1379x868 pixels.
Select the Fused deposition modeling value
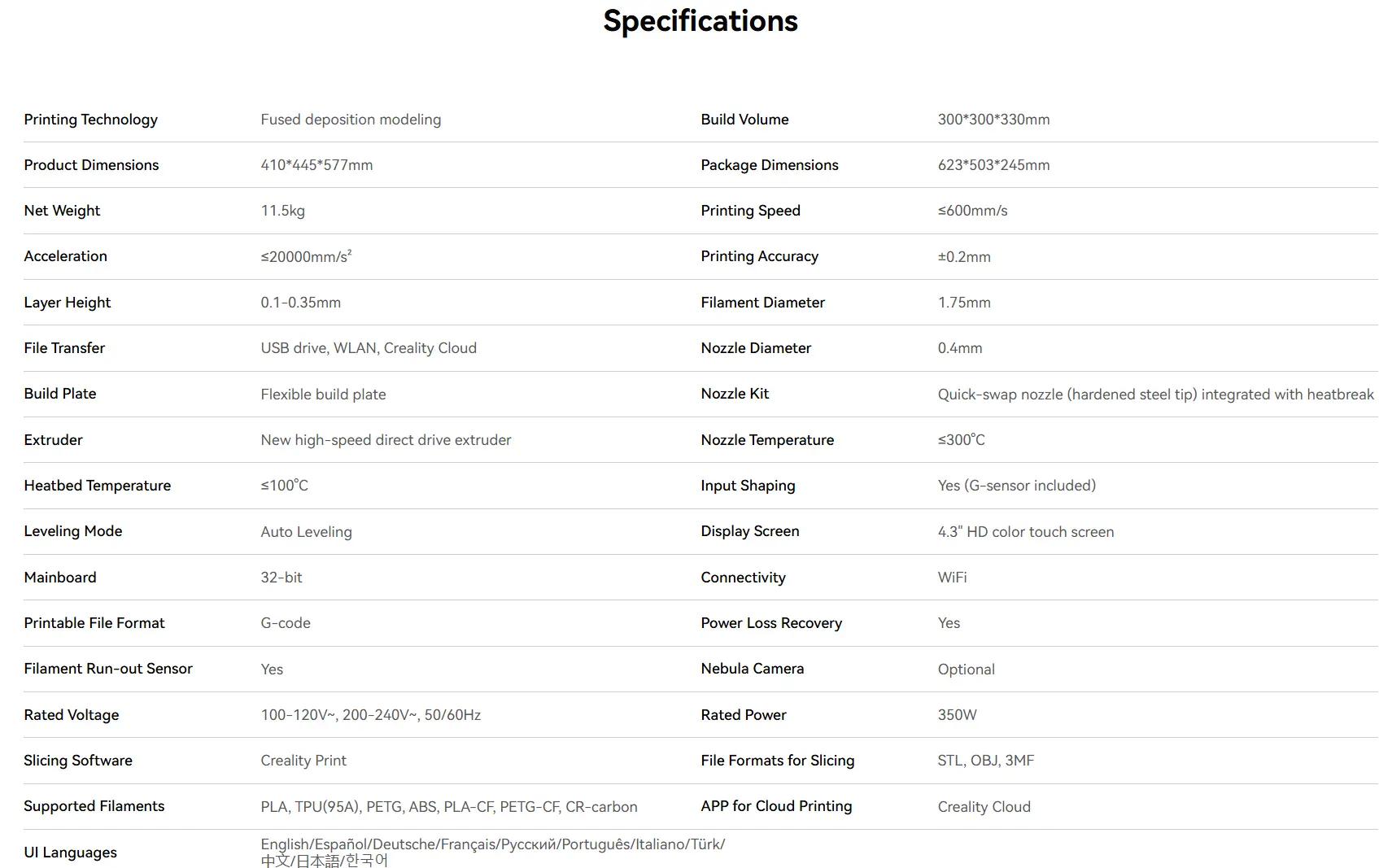(351, 120)
